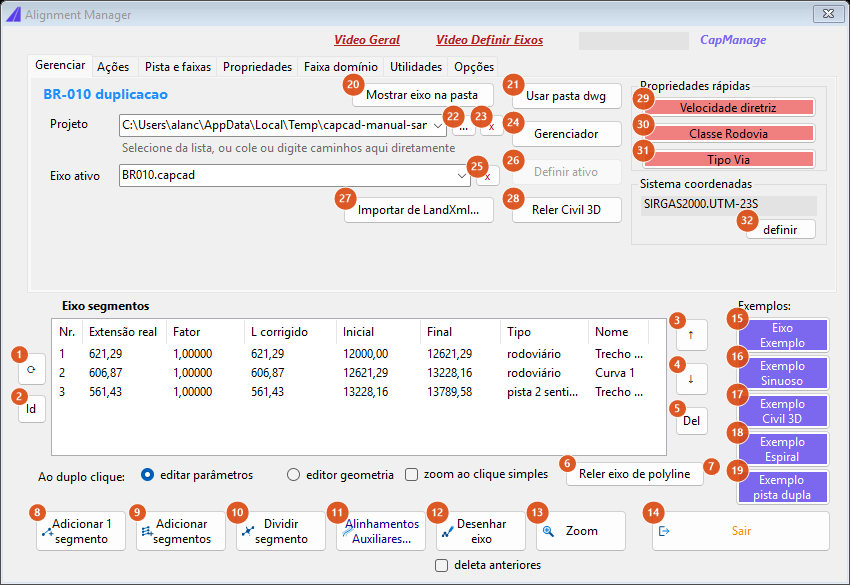The width and height of the screenshot is (850, 585).
Task: Open Propriedades tab
Action: pyautogui.click(x=257, y=67)
